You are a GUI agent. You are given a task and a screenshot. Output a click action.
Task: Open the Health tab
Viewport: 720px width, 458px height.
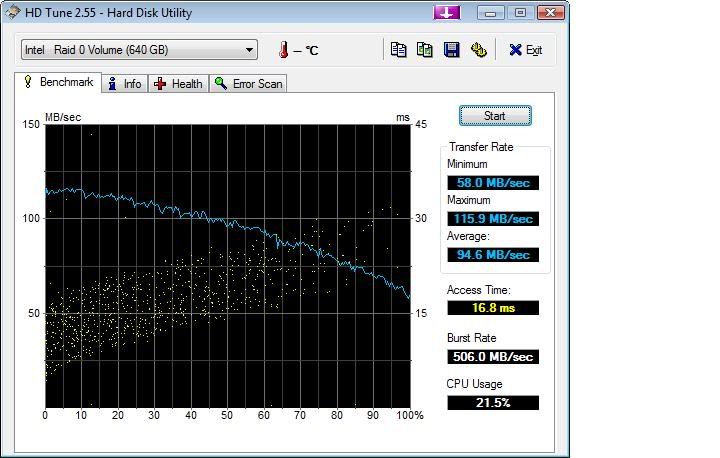[179, 84]
